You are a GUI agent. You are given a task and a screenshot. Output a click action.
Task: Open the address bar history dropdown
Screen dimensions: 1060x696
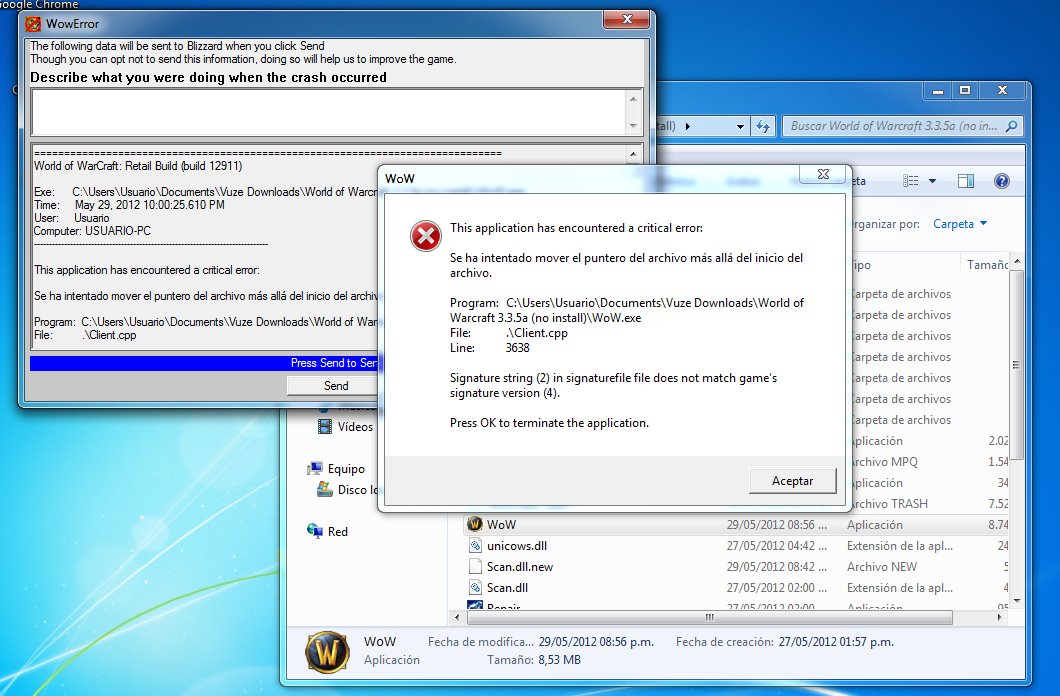tap(740, 126)
